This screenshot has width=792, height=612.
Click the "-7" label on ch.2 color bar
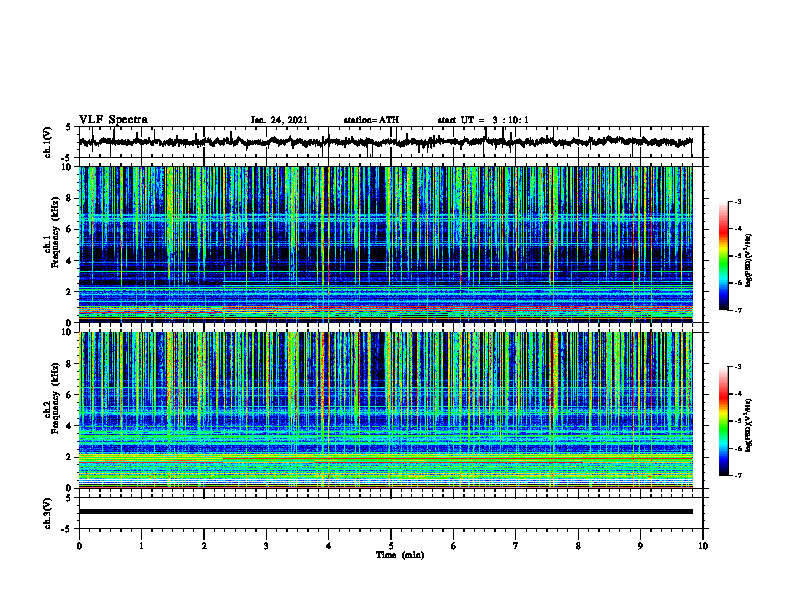coord(738,475)
